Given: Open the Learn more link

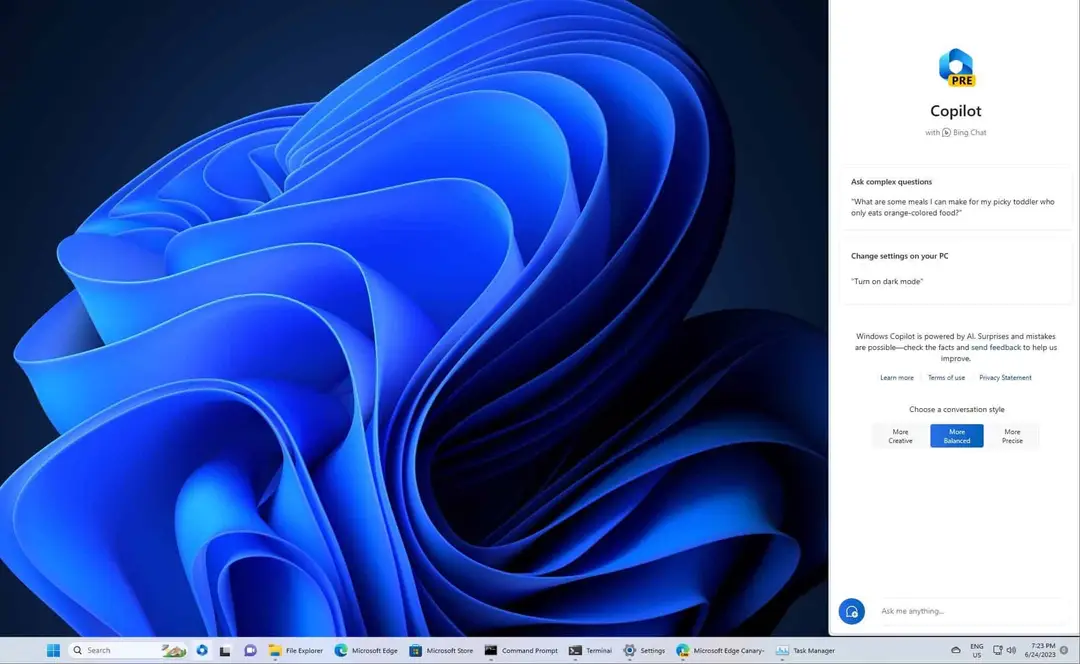Looking at the screenshot, I should (897, 377).
